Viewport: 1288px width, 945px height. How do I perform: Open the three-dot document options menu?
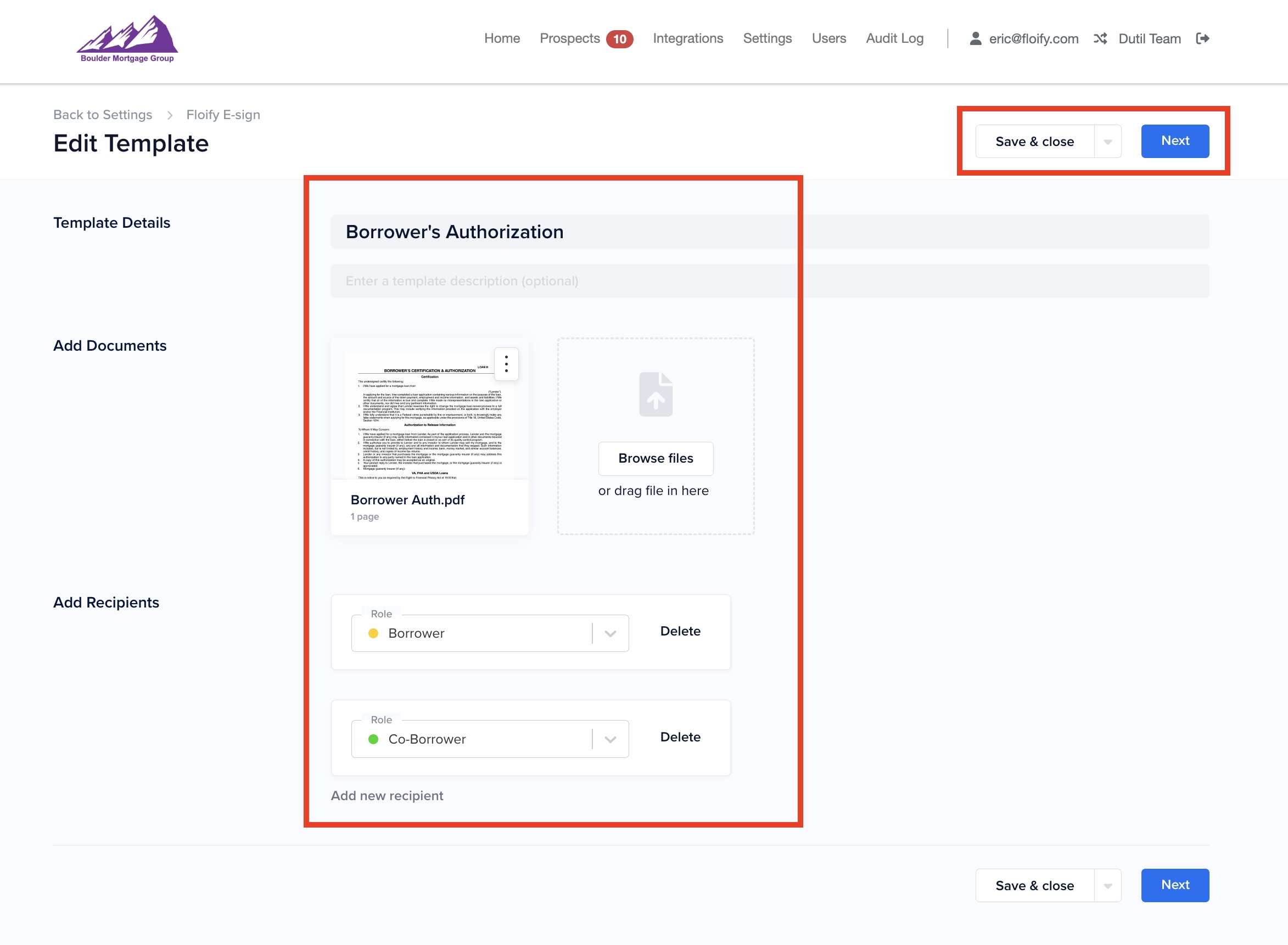(506, 364)
